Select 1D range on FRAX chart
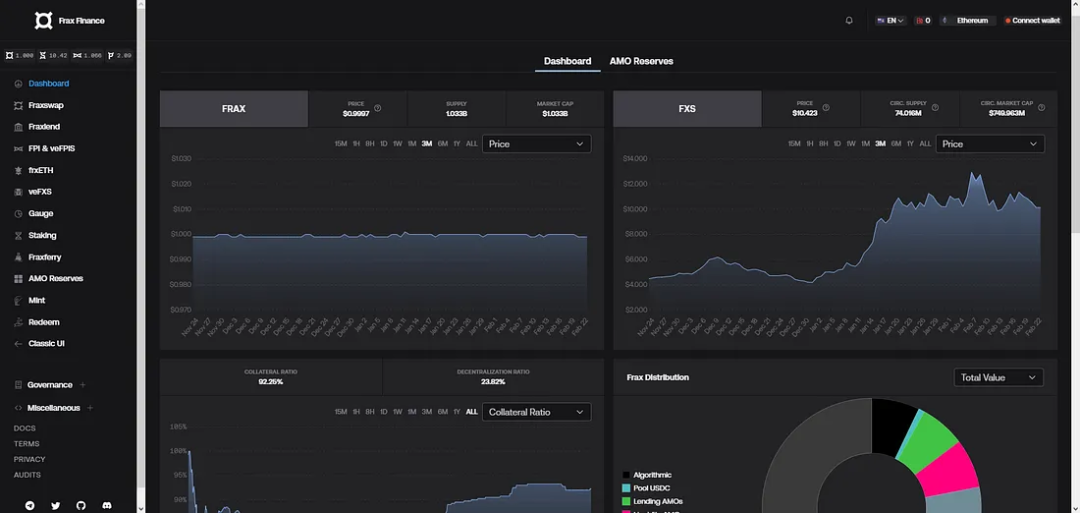This screenshot has width=1080, height=513. point(384,144)
